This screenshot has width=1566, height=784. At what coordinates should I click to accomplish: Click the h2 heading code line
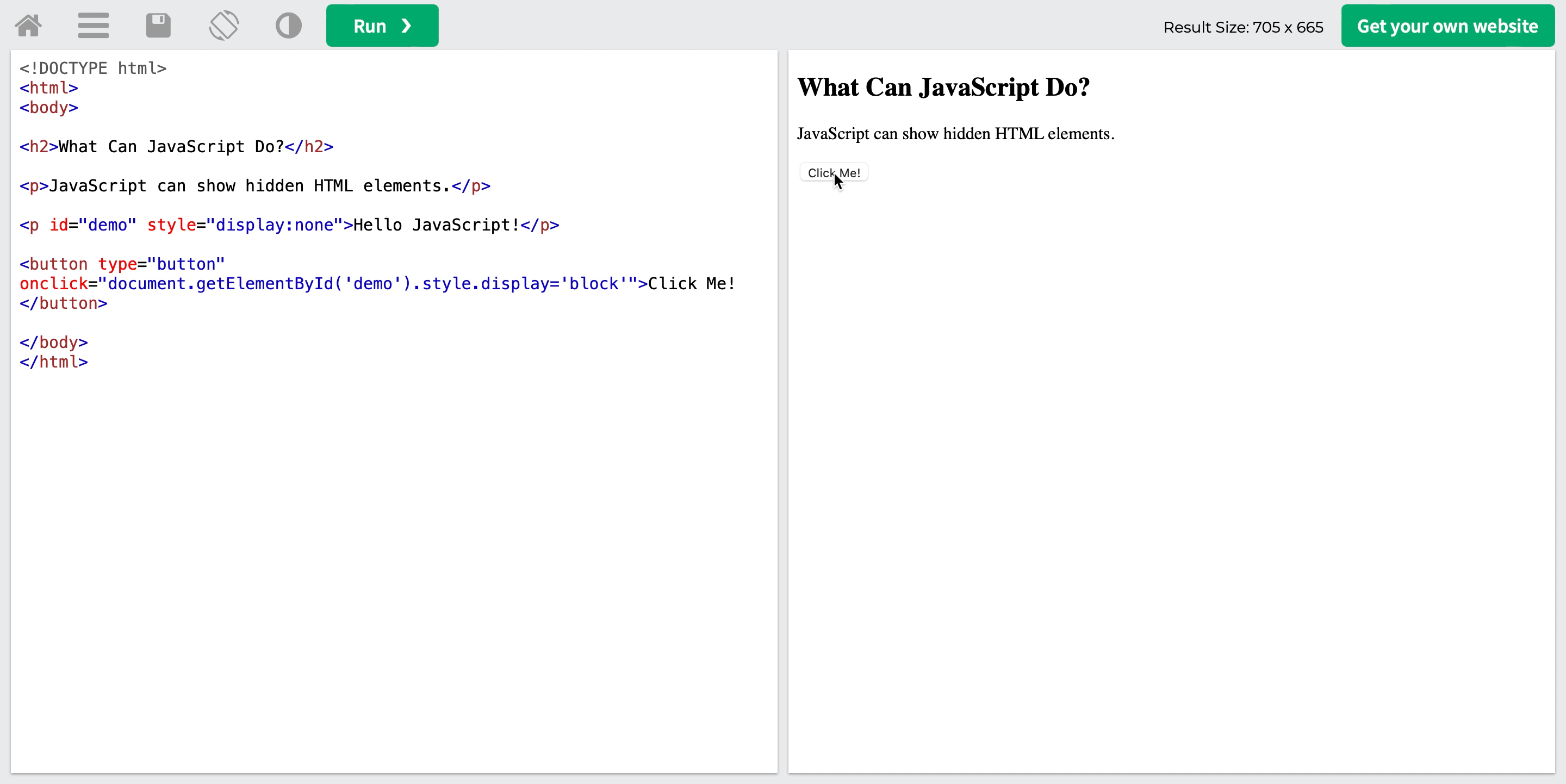pos(176,146)
